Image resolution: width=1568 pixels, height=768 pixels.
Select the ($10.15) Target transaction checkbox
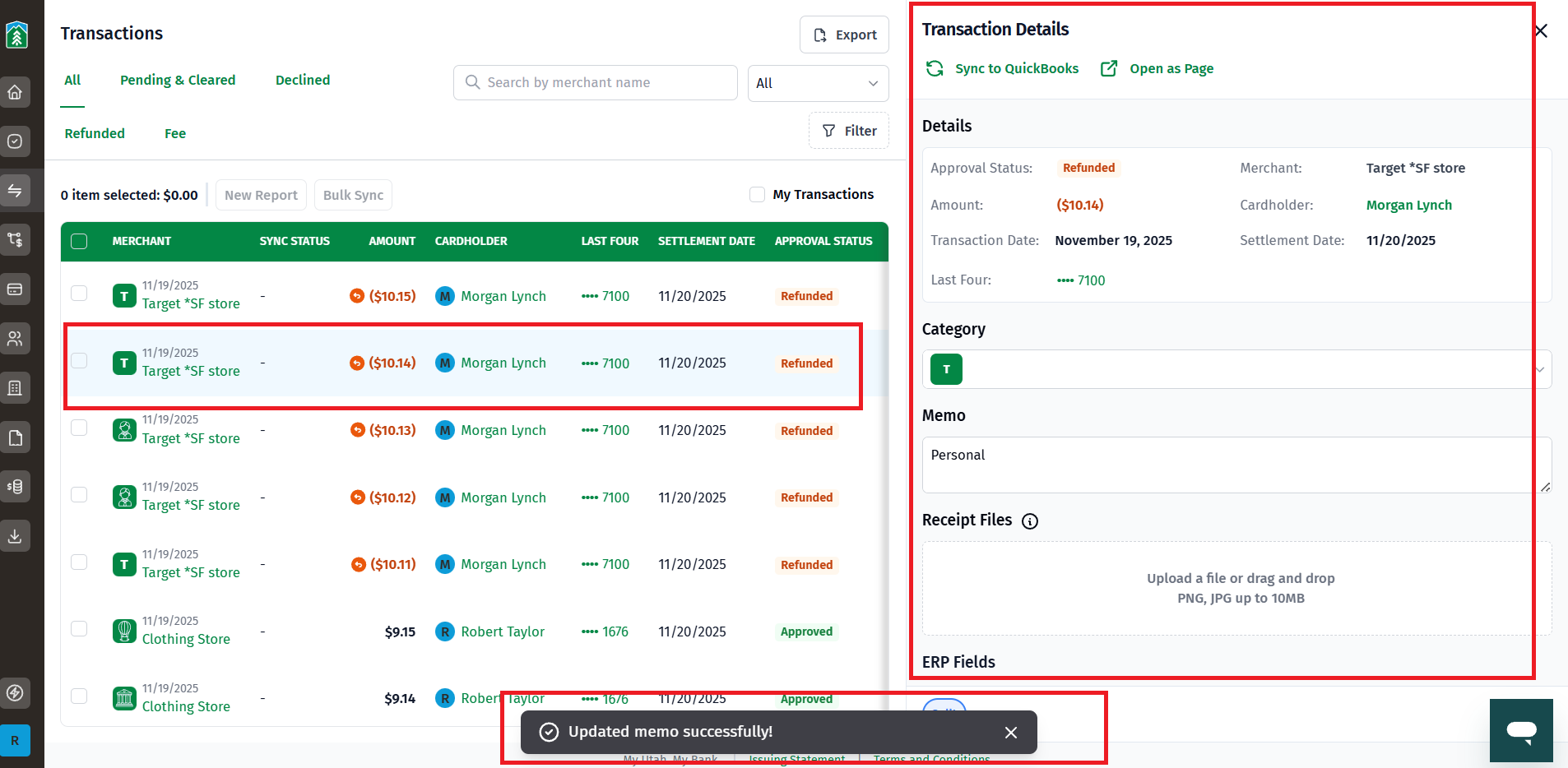click(79, 294)
